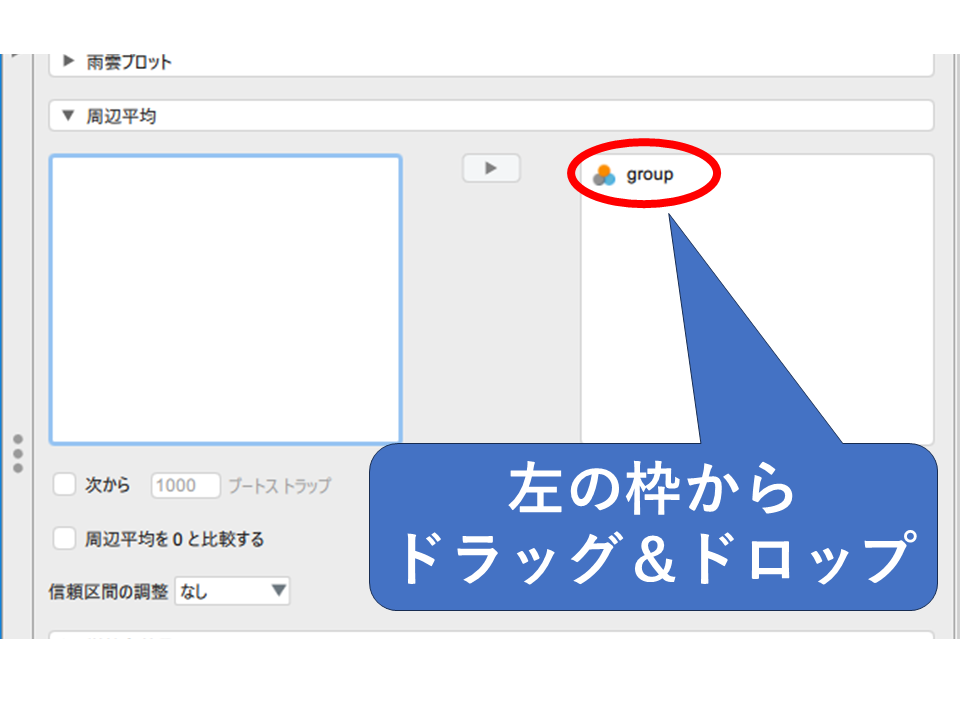
Task: Tick the 周辺平均を0と比較する checkbox
Action: [x=65, y=539]
